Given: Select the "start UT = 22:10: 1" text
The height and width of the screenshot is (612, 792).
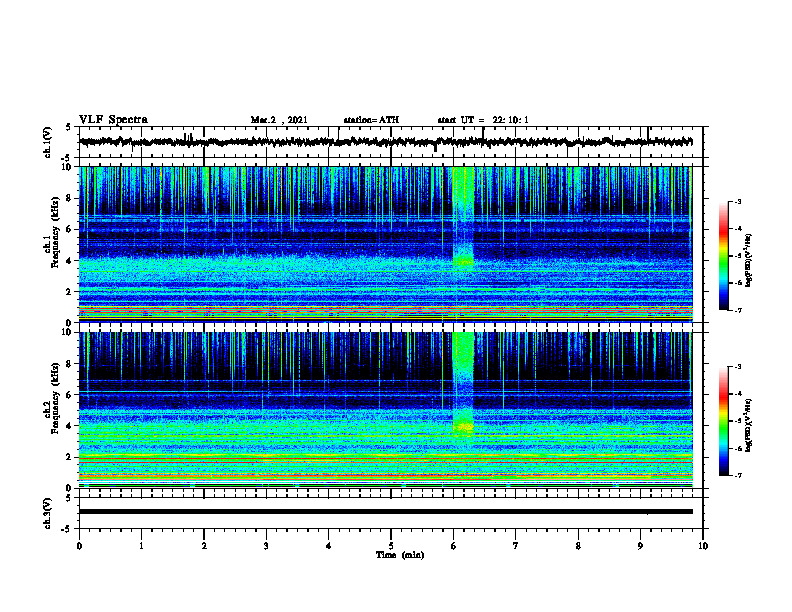Looking at the screenshot, I should 483,120.
